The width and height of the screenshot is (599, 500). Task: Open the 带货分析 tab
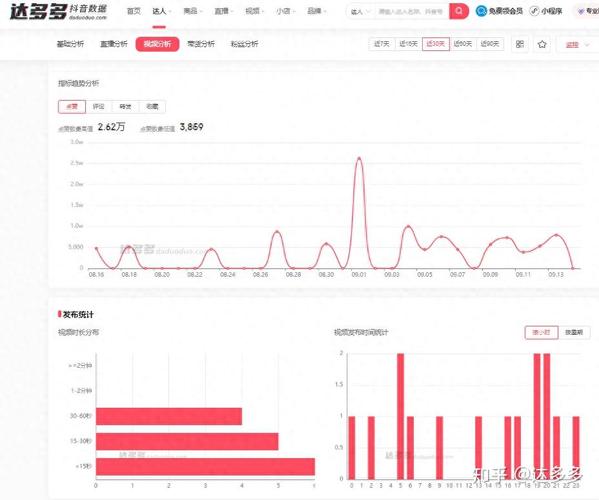pyautogui.click(x=201, y=44)
